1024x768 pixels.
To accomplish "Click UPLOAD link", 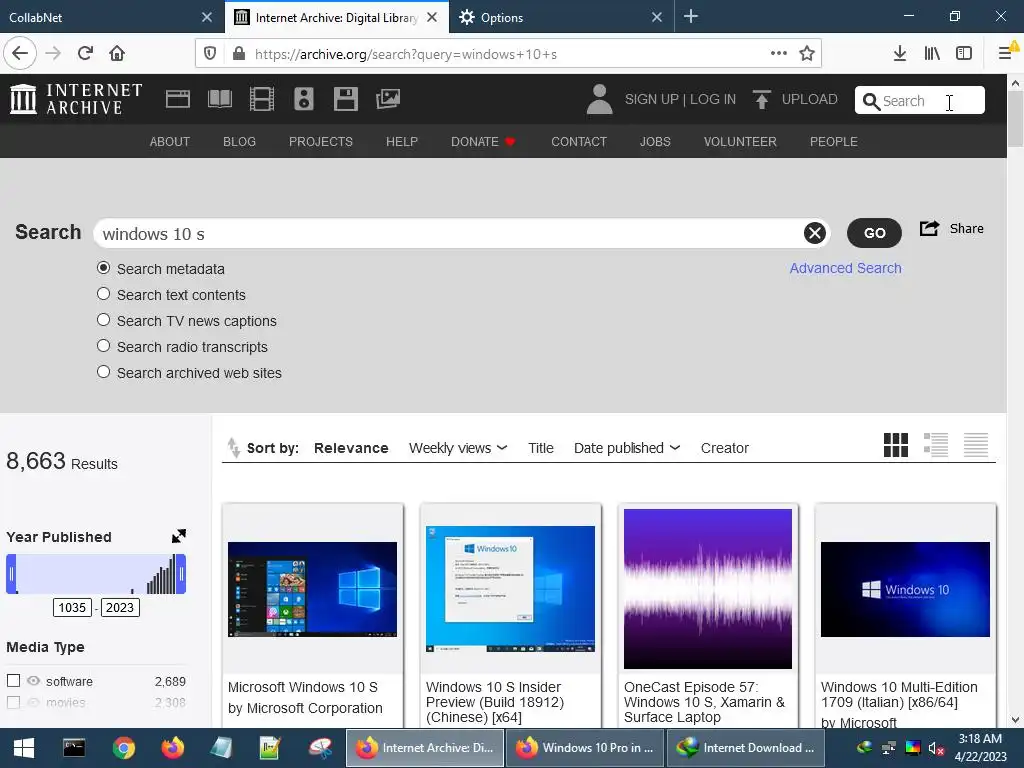I will pos(809,99).
